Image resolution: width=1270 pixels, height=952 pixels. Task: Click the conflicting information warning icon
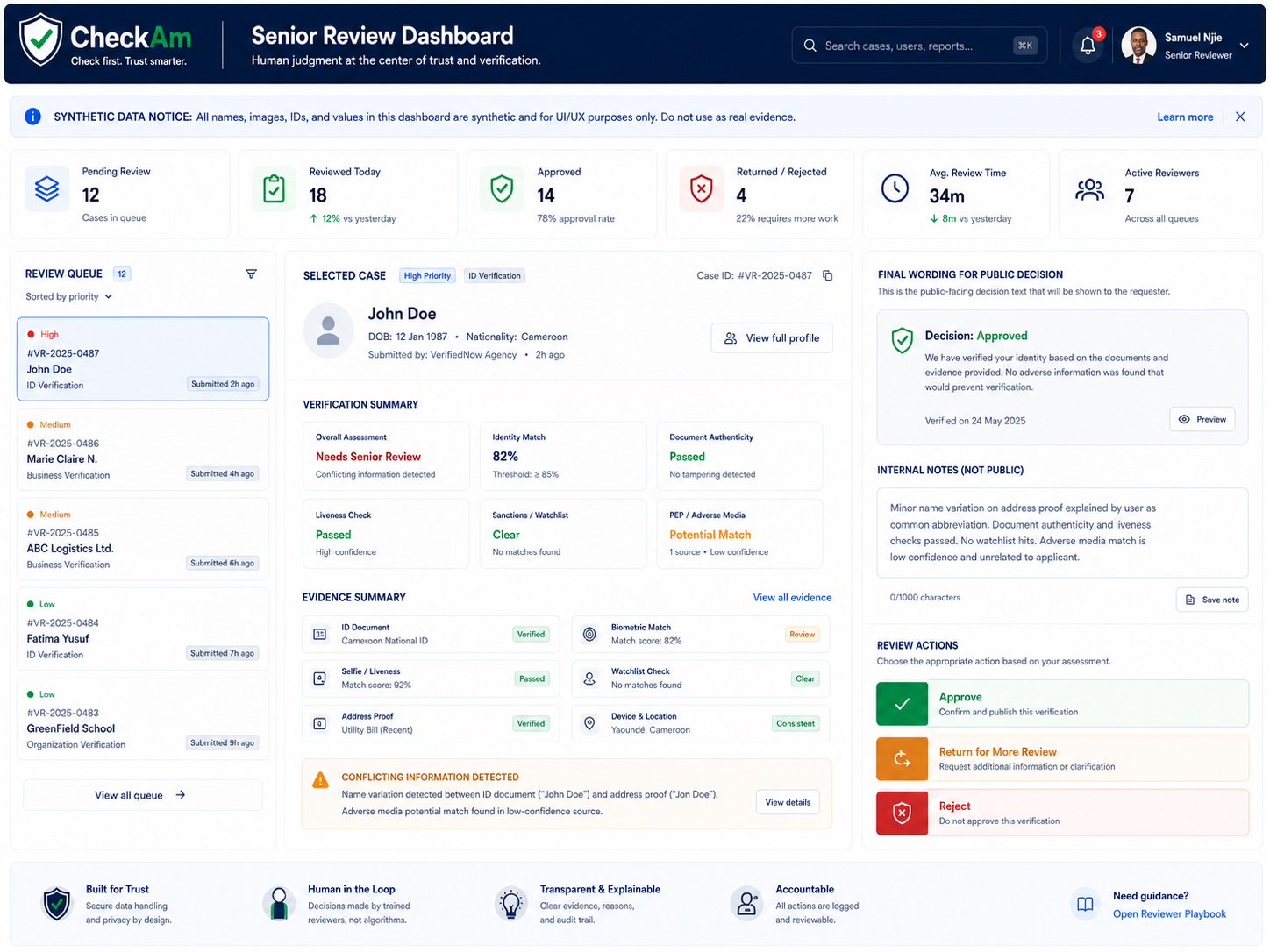pos(321,779)
